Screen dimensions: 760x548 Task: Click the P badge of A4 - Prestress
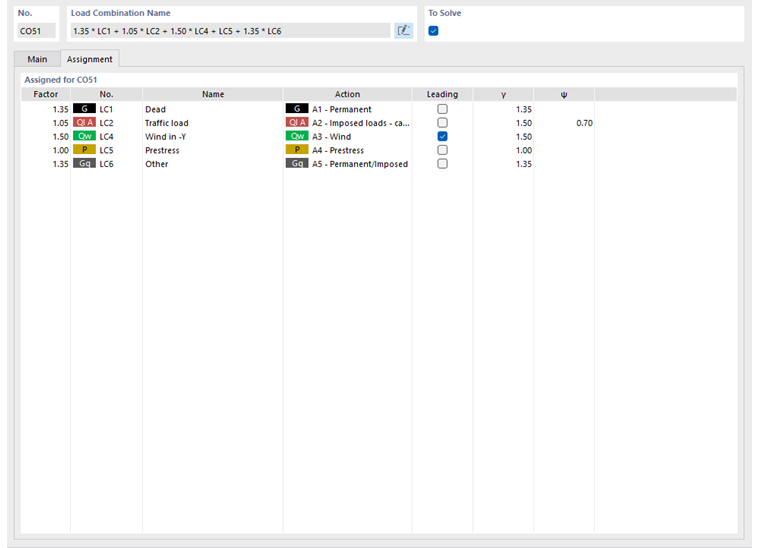297,149
